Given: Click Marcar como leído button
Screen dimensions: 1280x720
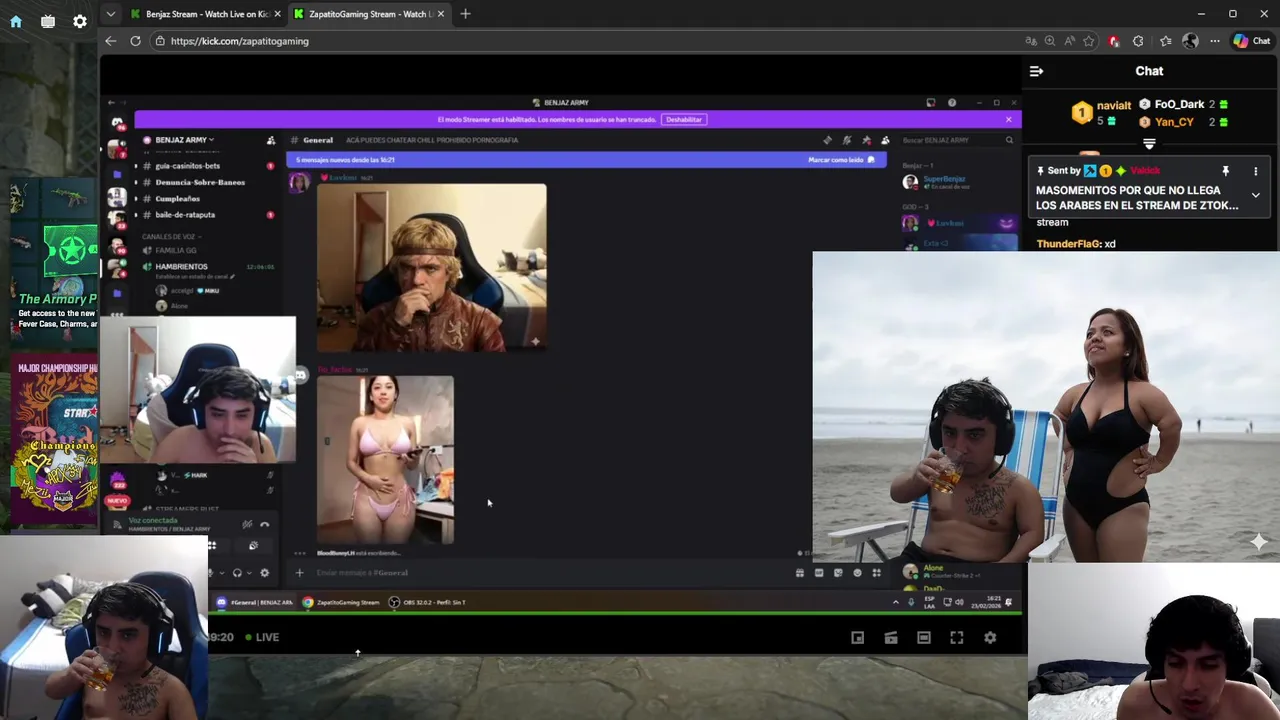Looking at the screenshot, I should coord(841,160).
